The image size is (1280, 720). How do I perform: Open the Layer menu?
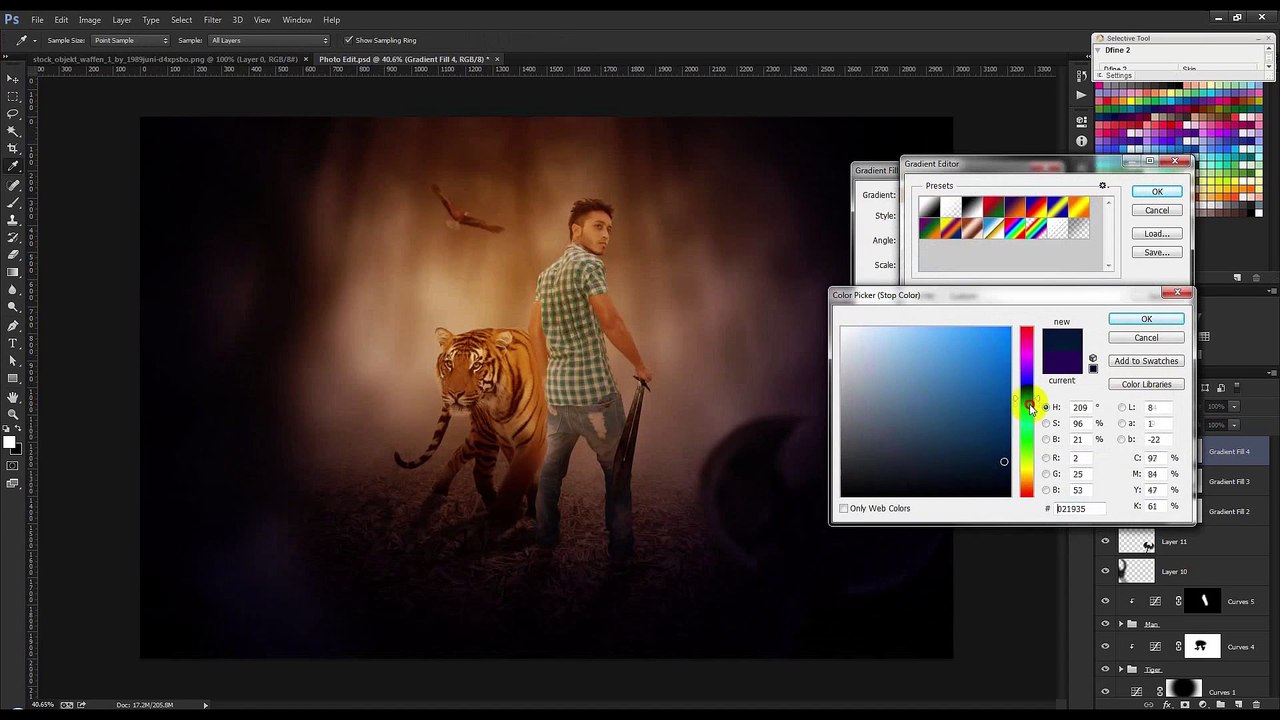pyautogui.click(x=121, y=20)
